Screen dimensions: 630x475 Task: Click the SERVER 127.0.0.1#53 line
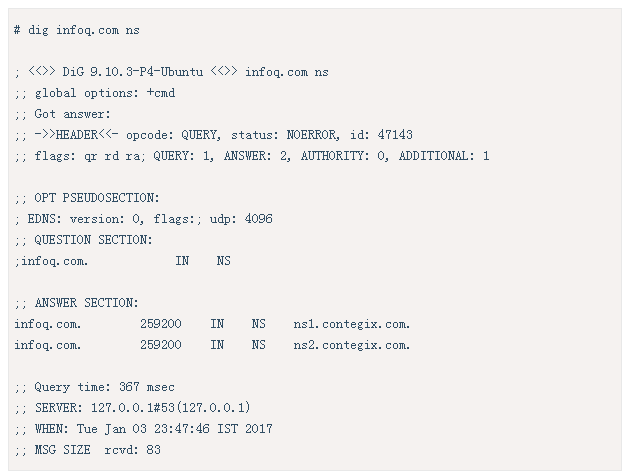point(133,407)
